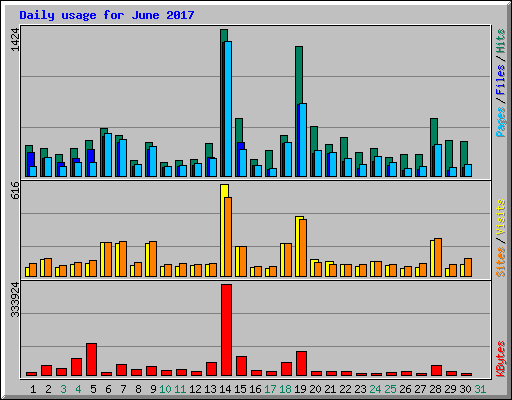Click the orange 'Sites' legend label

point(500,262)
